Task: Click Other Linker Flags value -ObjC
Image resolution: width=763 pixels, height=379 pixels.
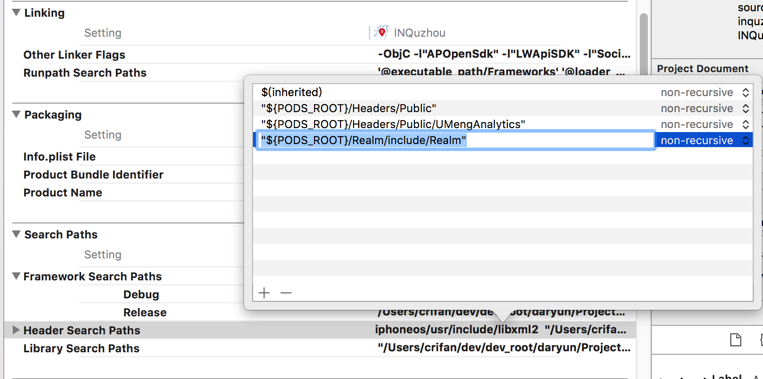Action: click(x=504, y=54)
